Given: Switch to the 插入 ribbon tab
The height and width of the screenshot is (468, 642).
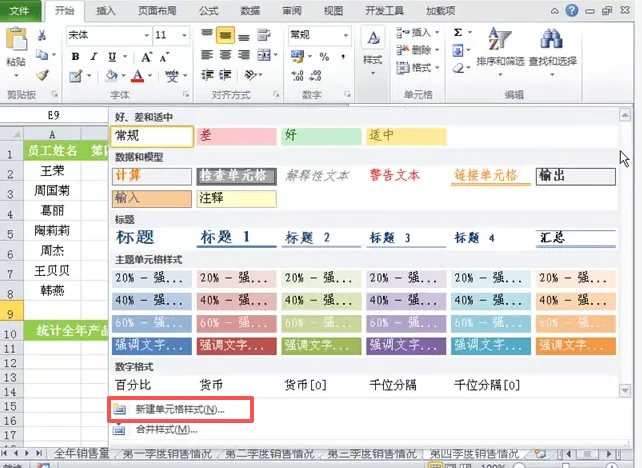Looking at the screenshot, I should click(x=106, y=11).
